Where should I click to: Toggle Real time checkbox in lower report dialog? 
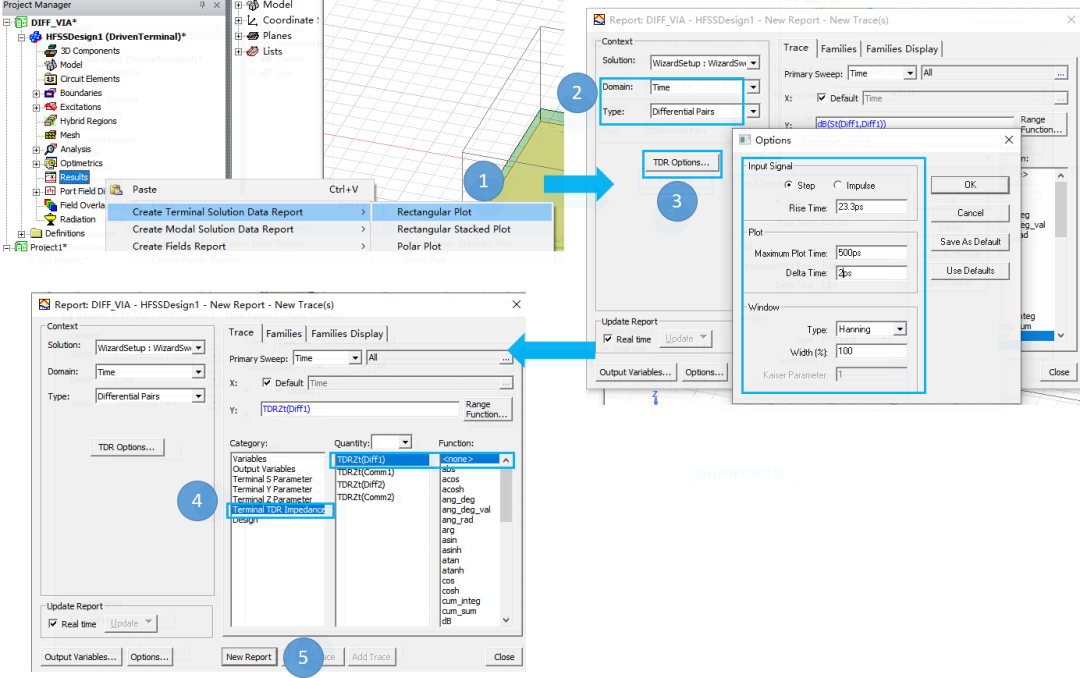(x=53, y=624)
